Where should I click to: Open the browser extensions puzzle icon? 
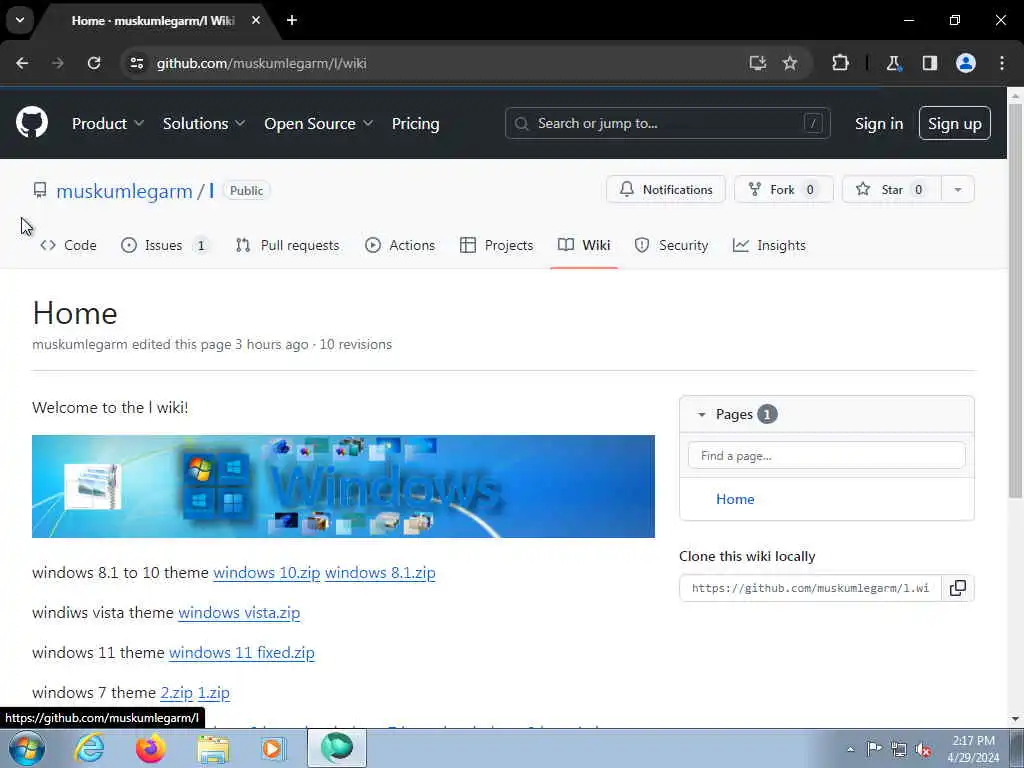(x=840, y=63)
